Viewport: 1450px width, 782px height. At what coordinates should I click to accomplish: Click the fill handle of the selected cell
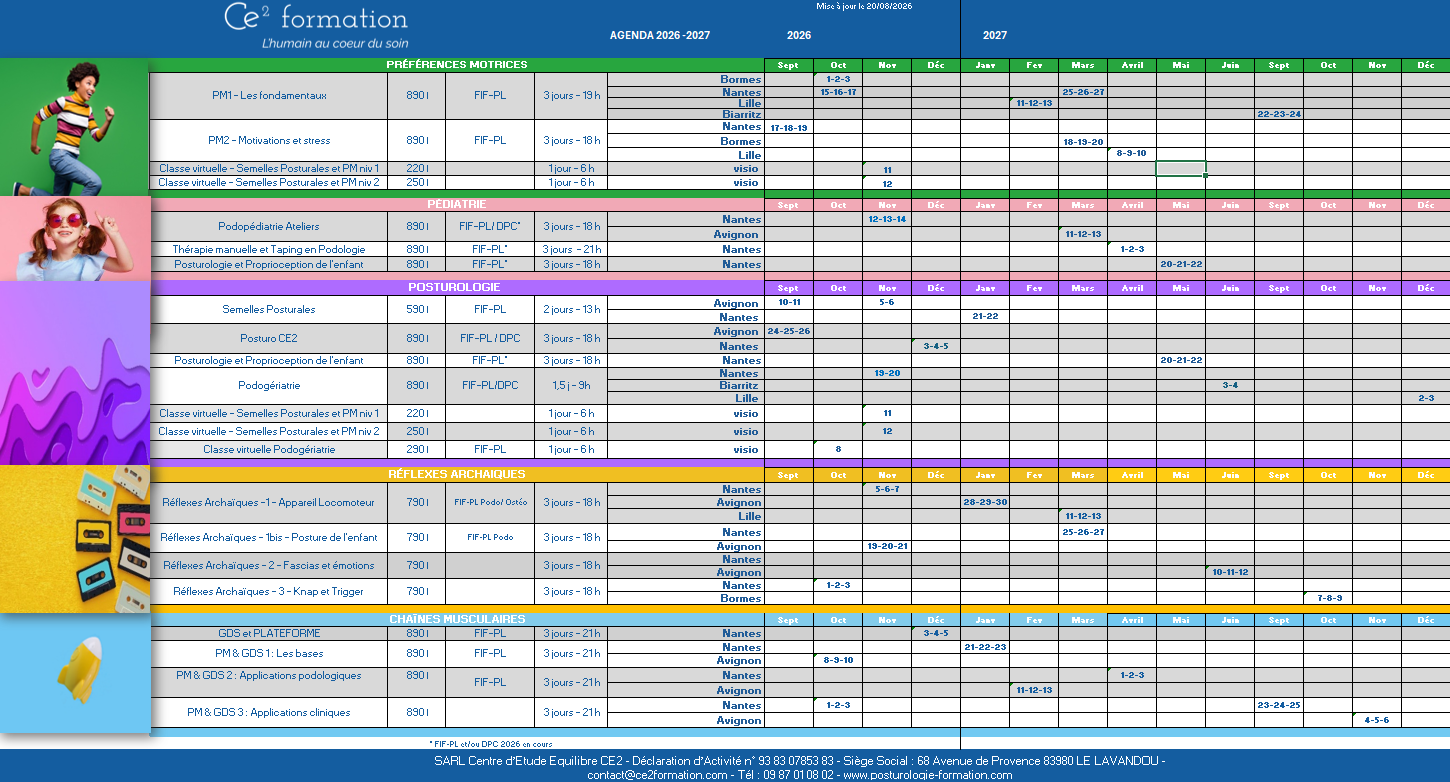[x=1206, y=176]
